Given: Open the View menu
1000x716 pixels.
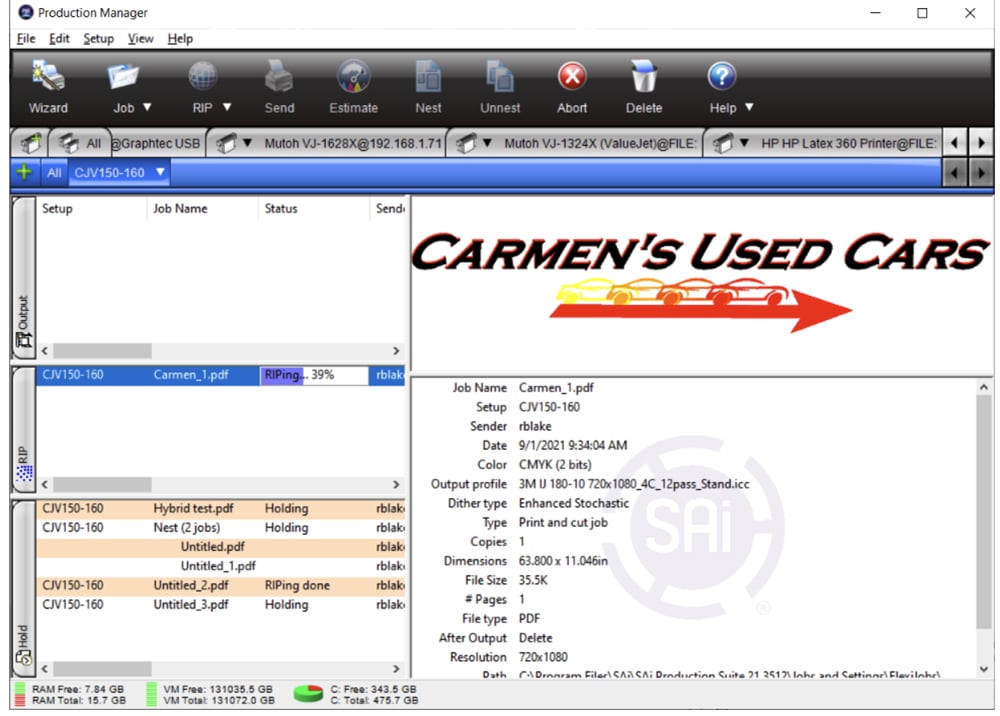Looking at the screenshot, I should [x=140, y=39].
